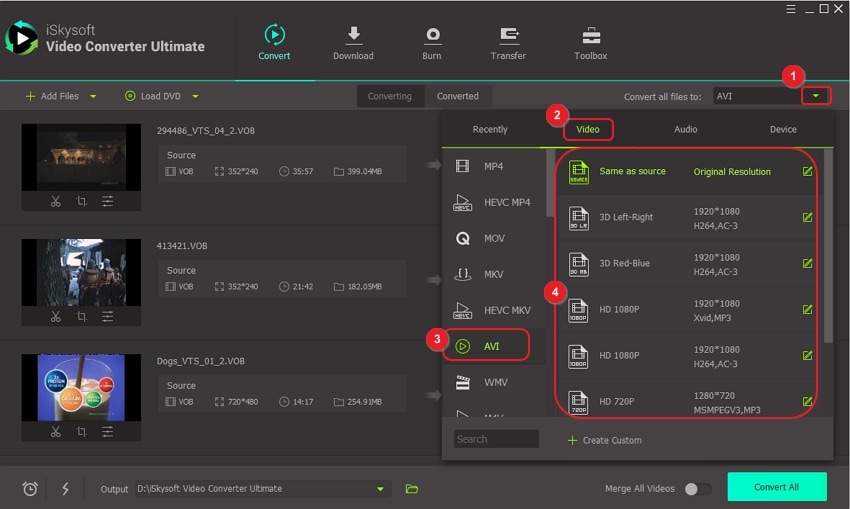The width and height of the screenshot is (850, 509).
Task: Click the scissors trim icon under first video
Action: 56,201
